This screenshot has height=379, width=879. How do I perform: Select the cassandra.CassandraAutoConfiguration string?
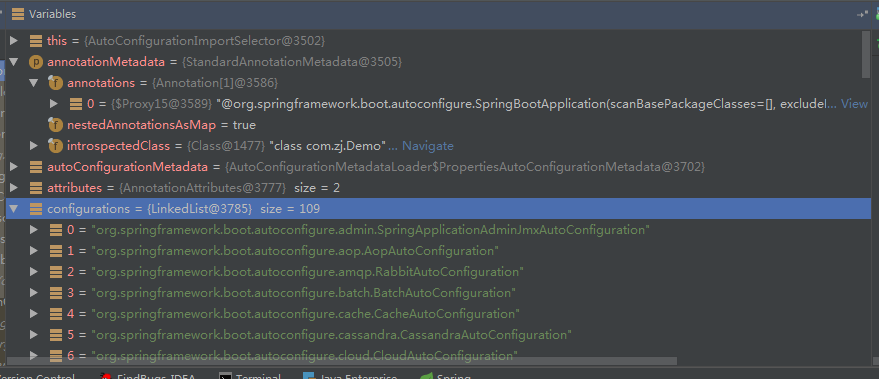click(331, 335)
